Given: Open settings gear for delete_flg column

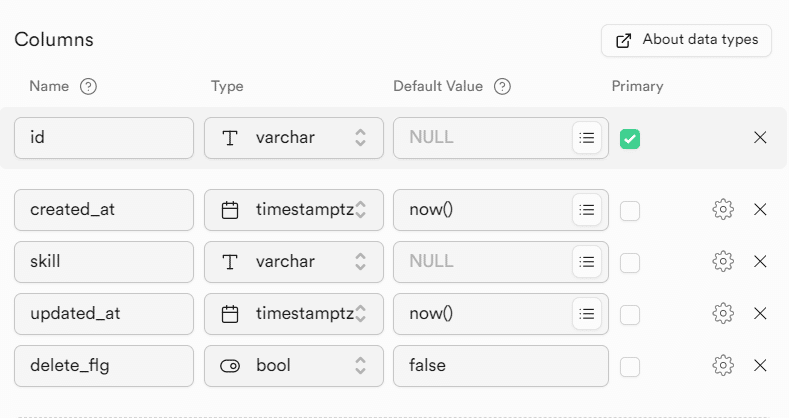Looking at the screenshot, I should click(723, 365).
